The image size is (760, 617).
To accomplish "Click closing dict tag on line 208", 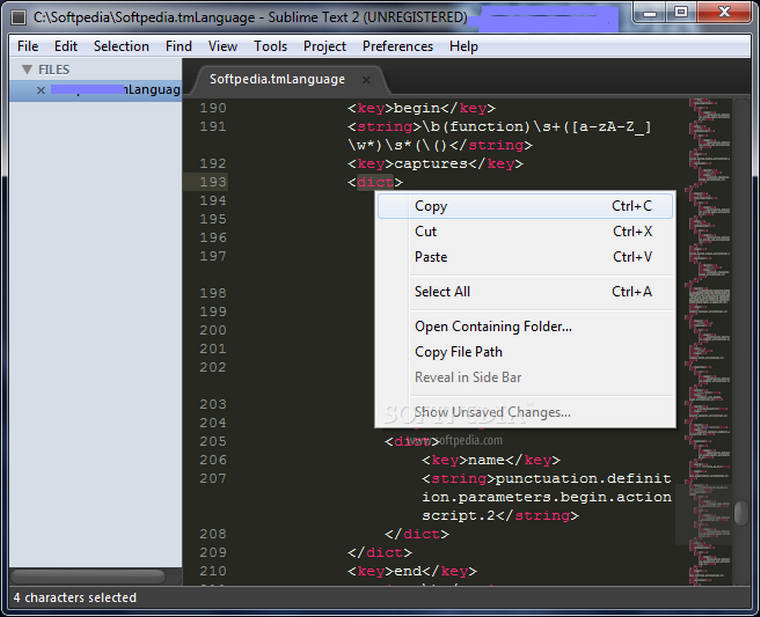I will point(417,534).
